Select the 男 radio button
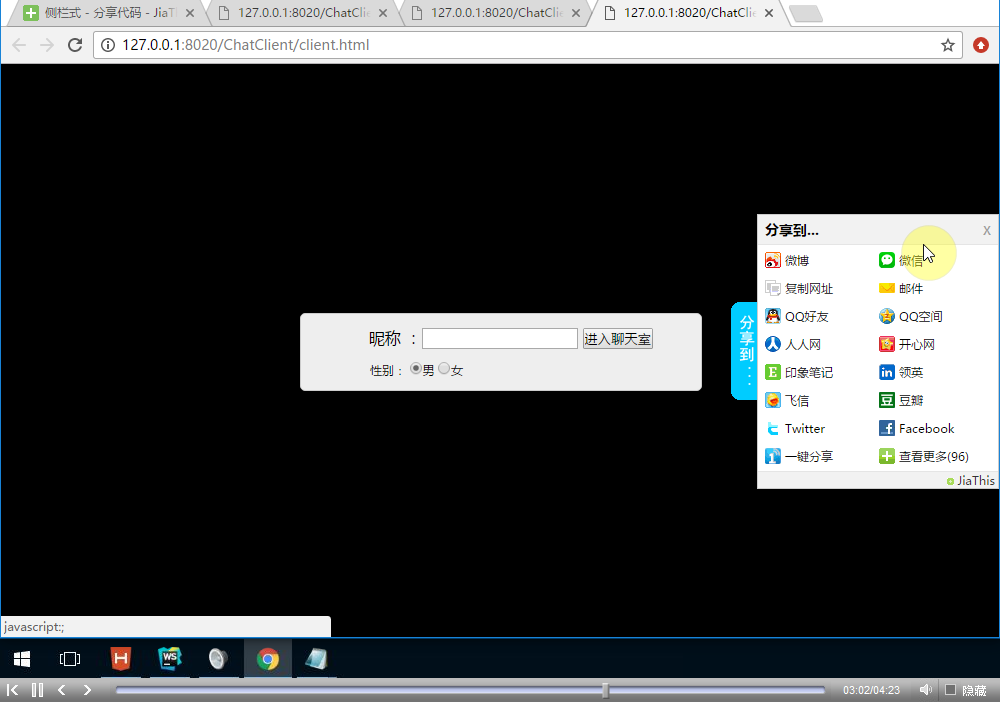 (416, 369)
